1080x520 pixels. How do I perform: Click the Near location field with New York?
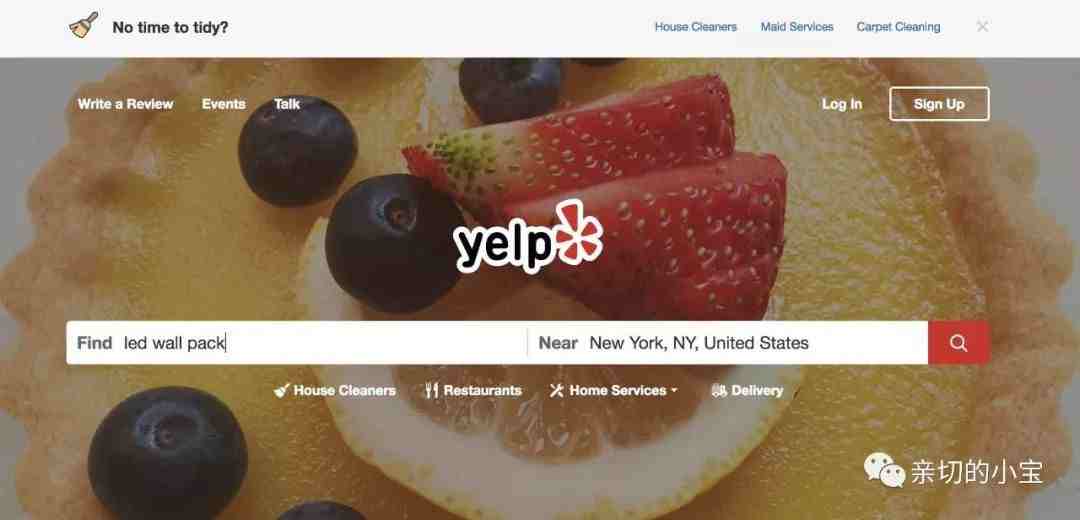pyautogui.click(x=727, y=342)
